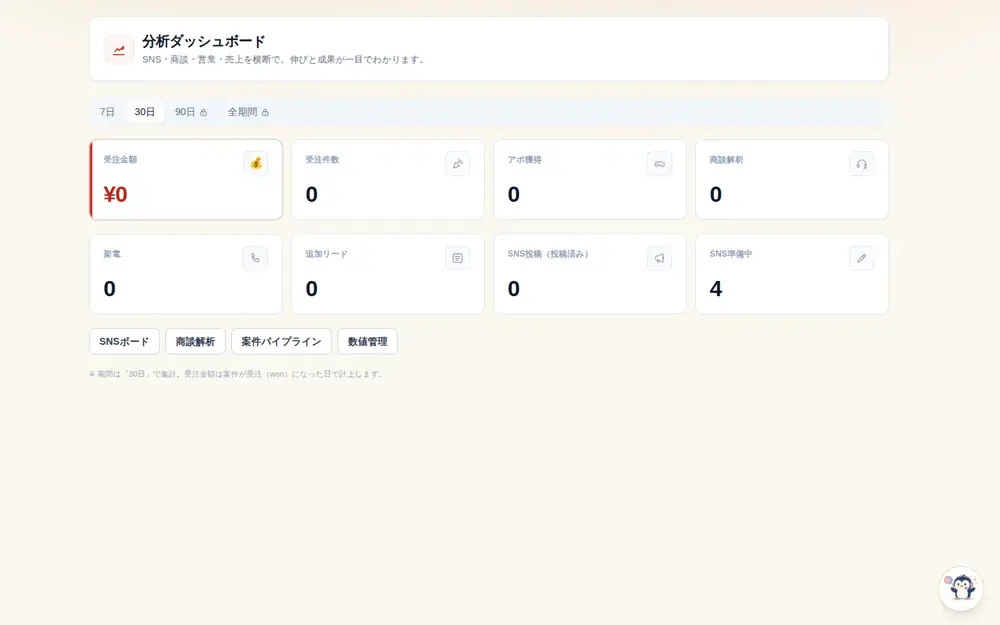
Task: Click the 0 value under 追加リード
Action: [311, 288]
